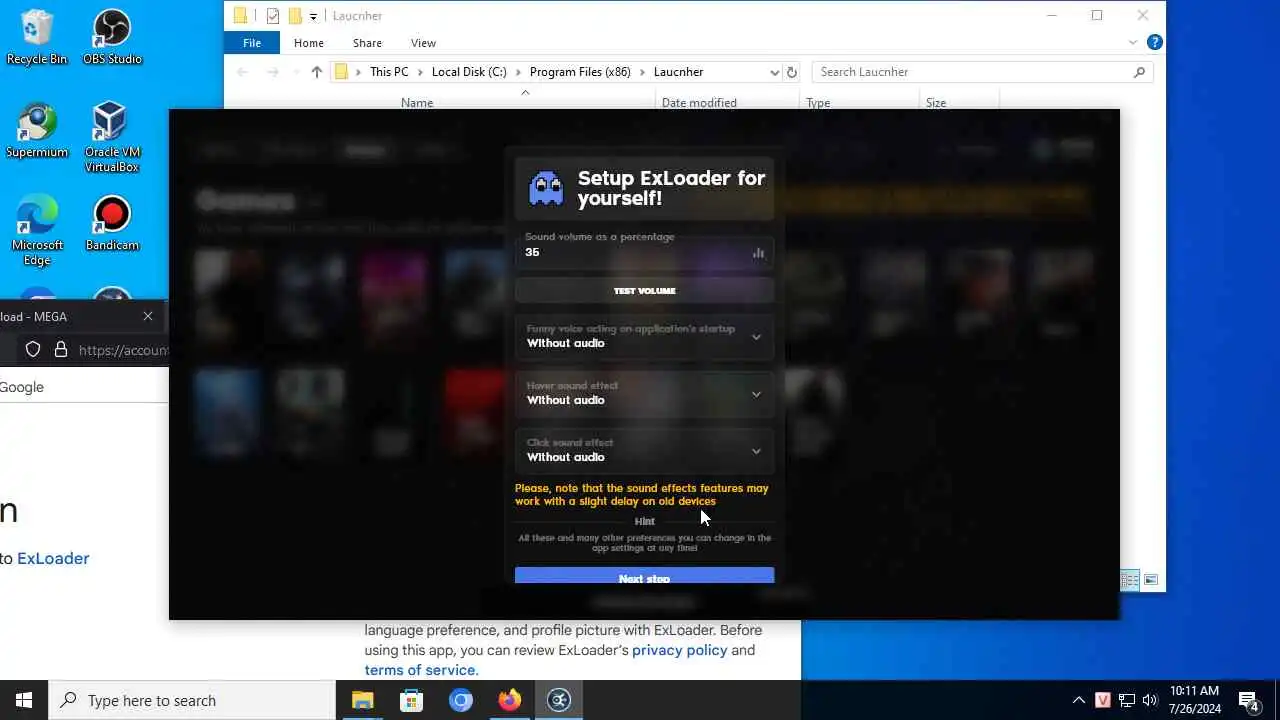1280x720 pixels.
Task: Click the search magnifier icon in File Explorer
Action: click(x=1139, y=72)
